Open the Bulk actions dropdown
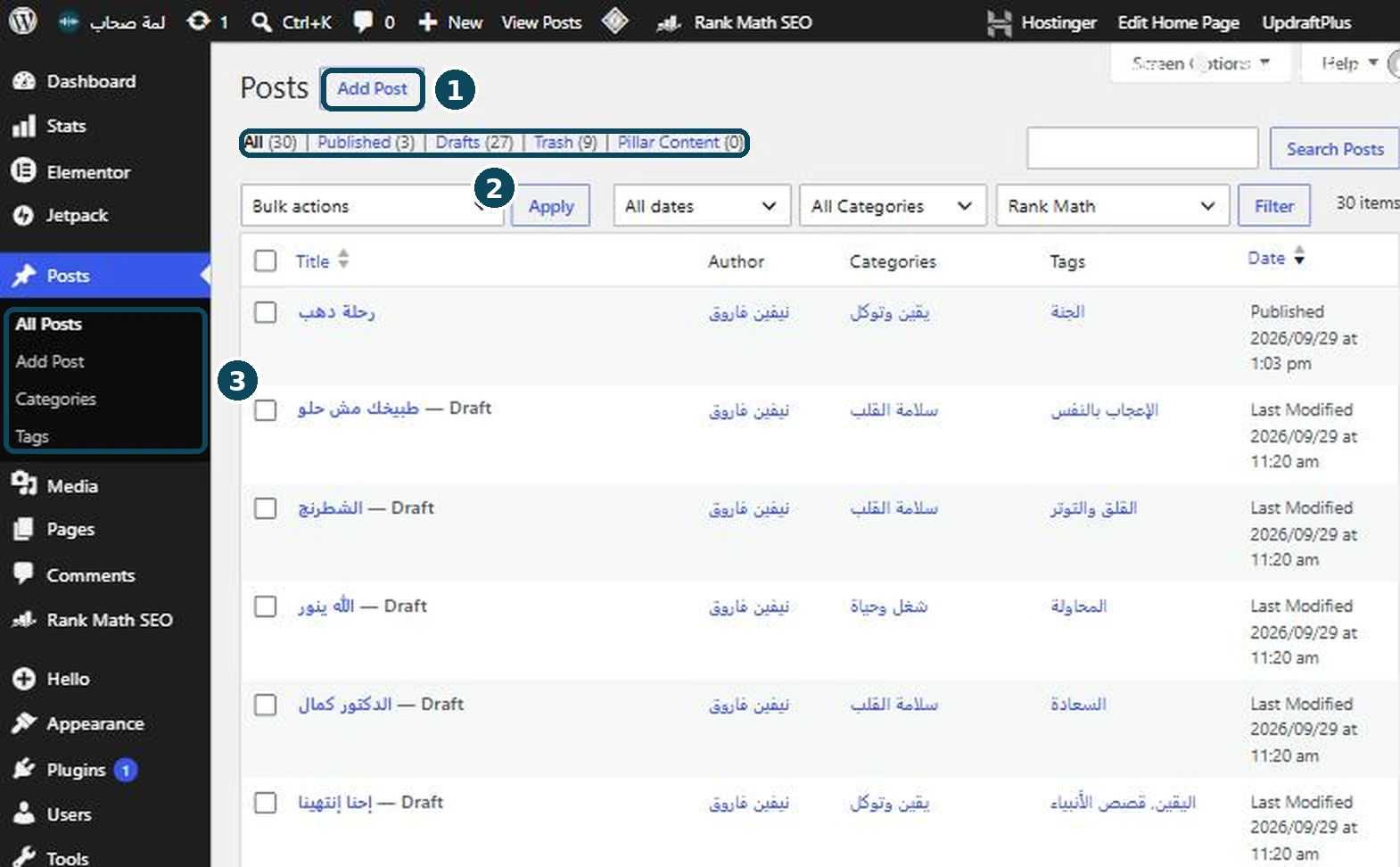The height and width of the screenshot is (867, 1400). 372,205
